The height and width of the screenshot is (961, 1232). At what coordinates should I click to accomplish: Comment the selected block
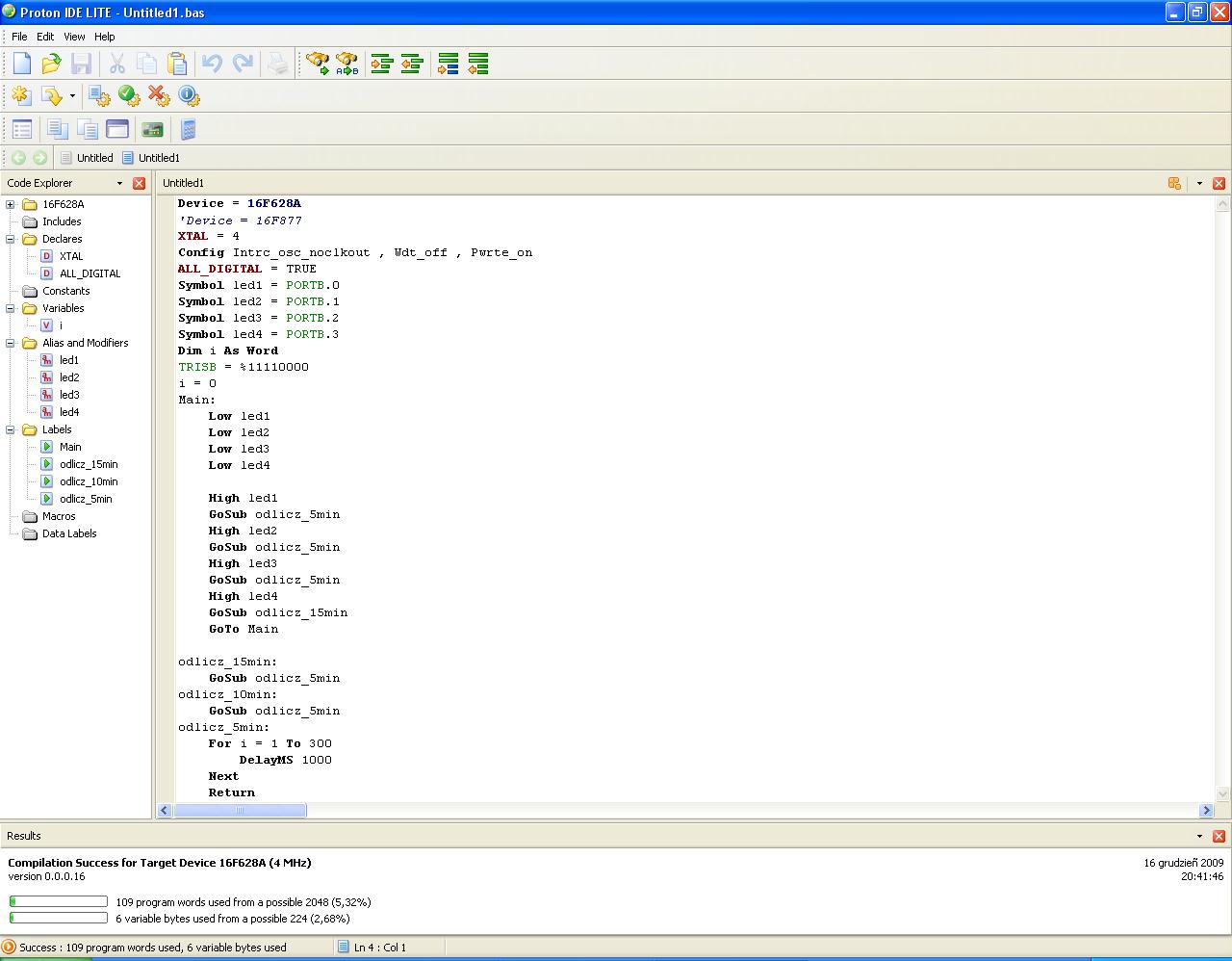point(448,64)
